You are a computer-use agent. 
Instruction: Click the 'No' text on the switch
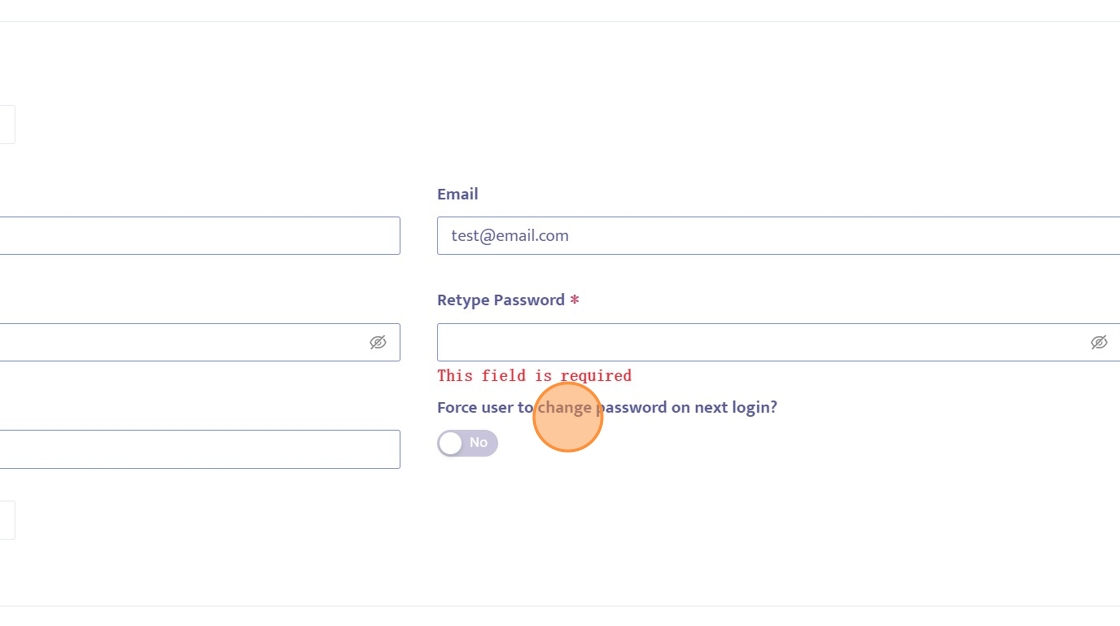click(x=479, y=442)
